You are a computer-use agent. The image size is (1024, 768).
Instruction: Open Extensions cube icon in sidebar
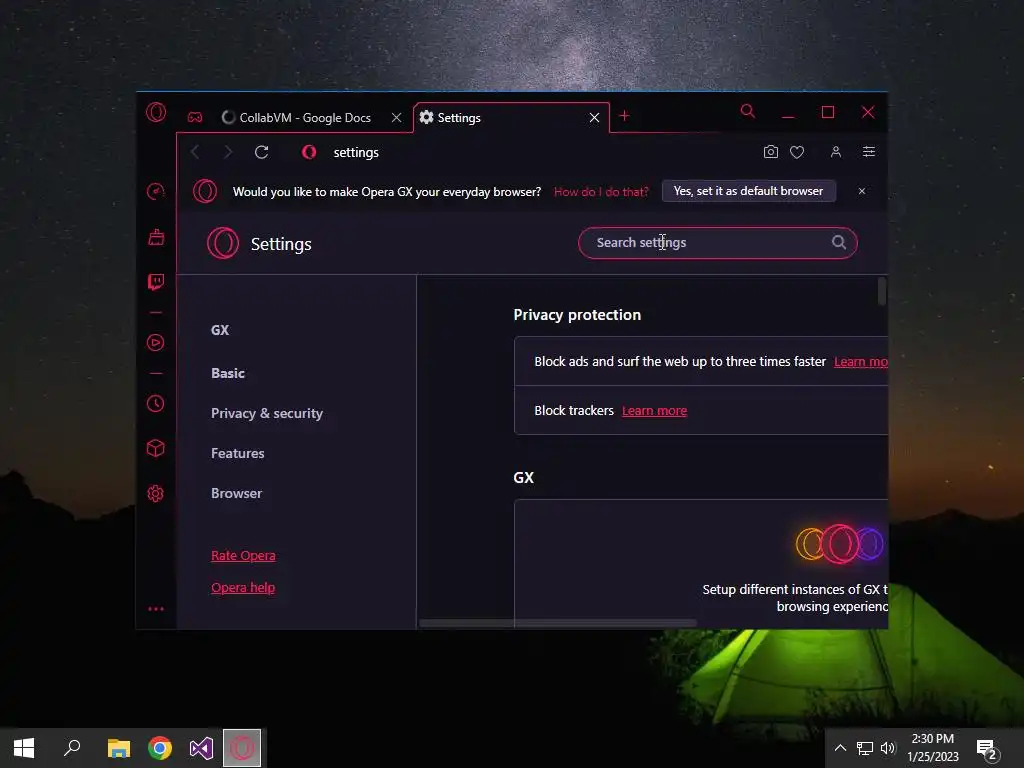(155, 448)
